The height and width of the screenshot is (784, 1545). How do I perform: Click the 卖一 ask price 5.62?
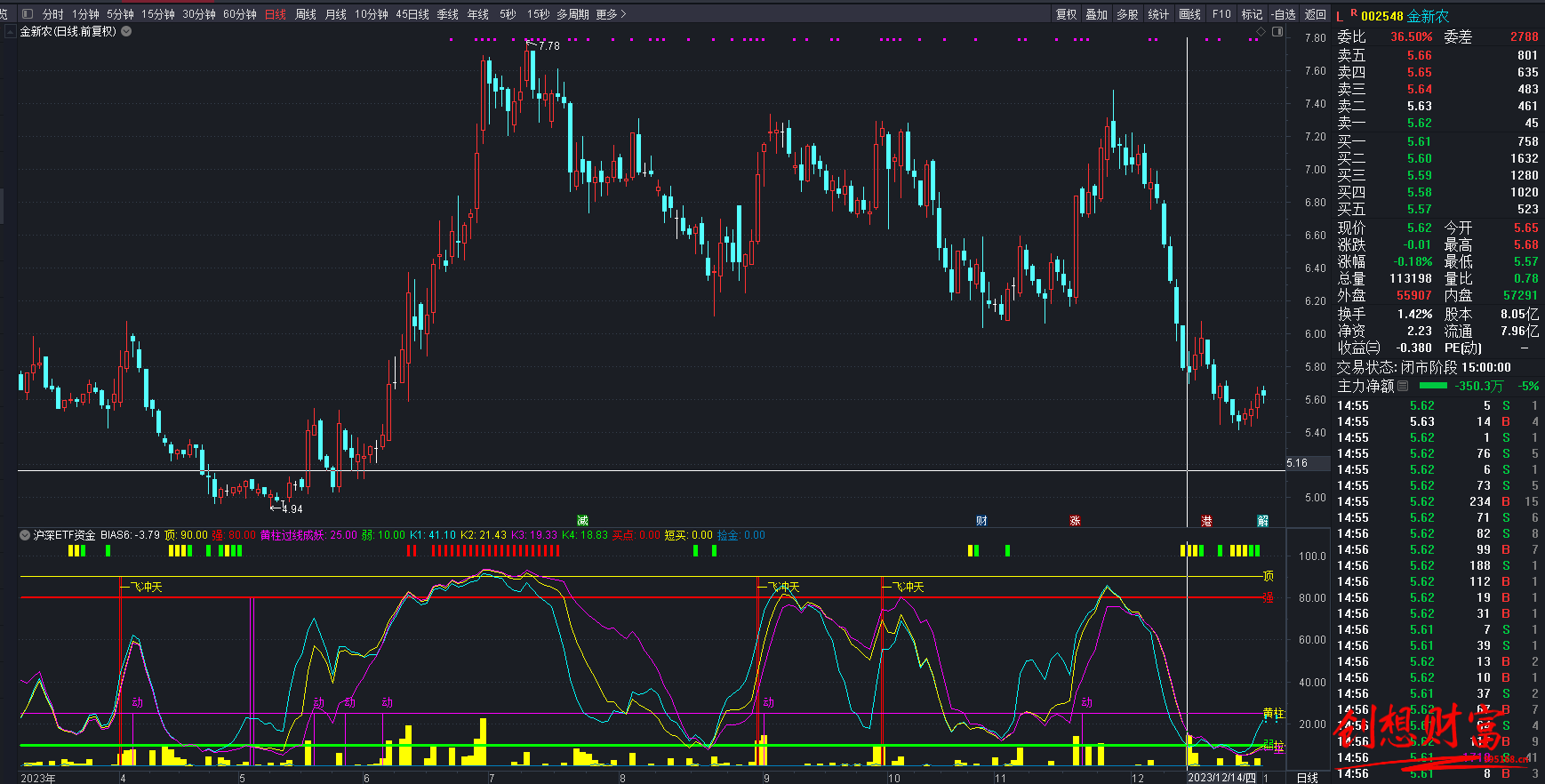[x=1419, y=124]
